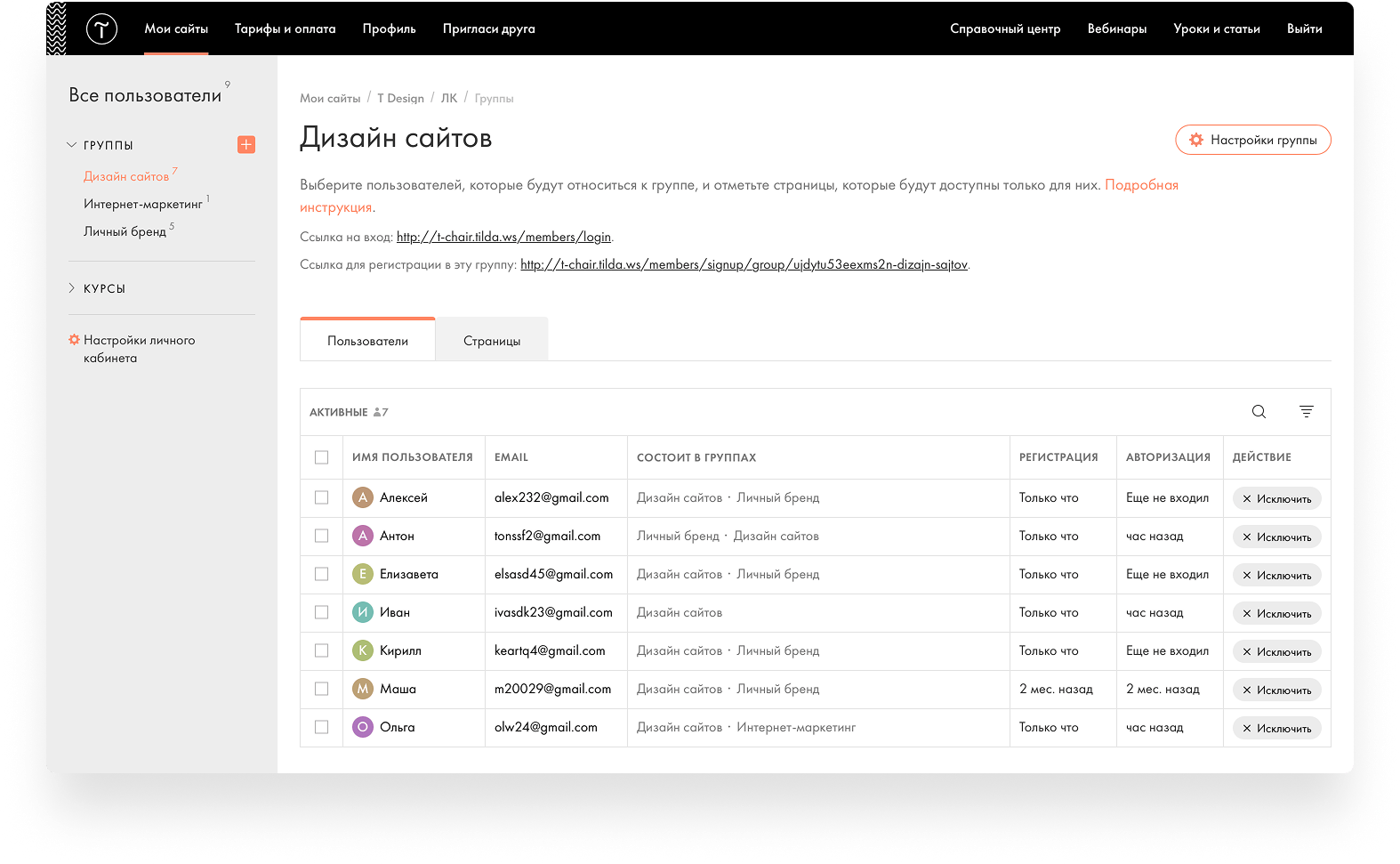Add a new group with plus icon

(246, 144)
